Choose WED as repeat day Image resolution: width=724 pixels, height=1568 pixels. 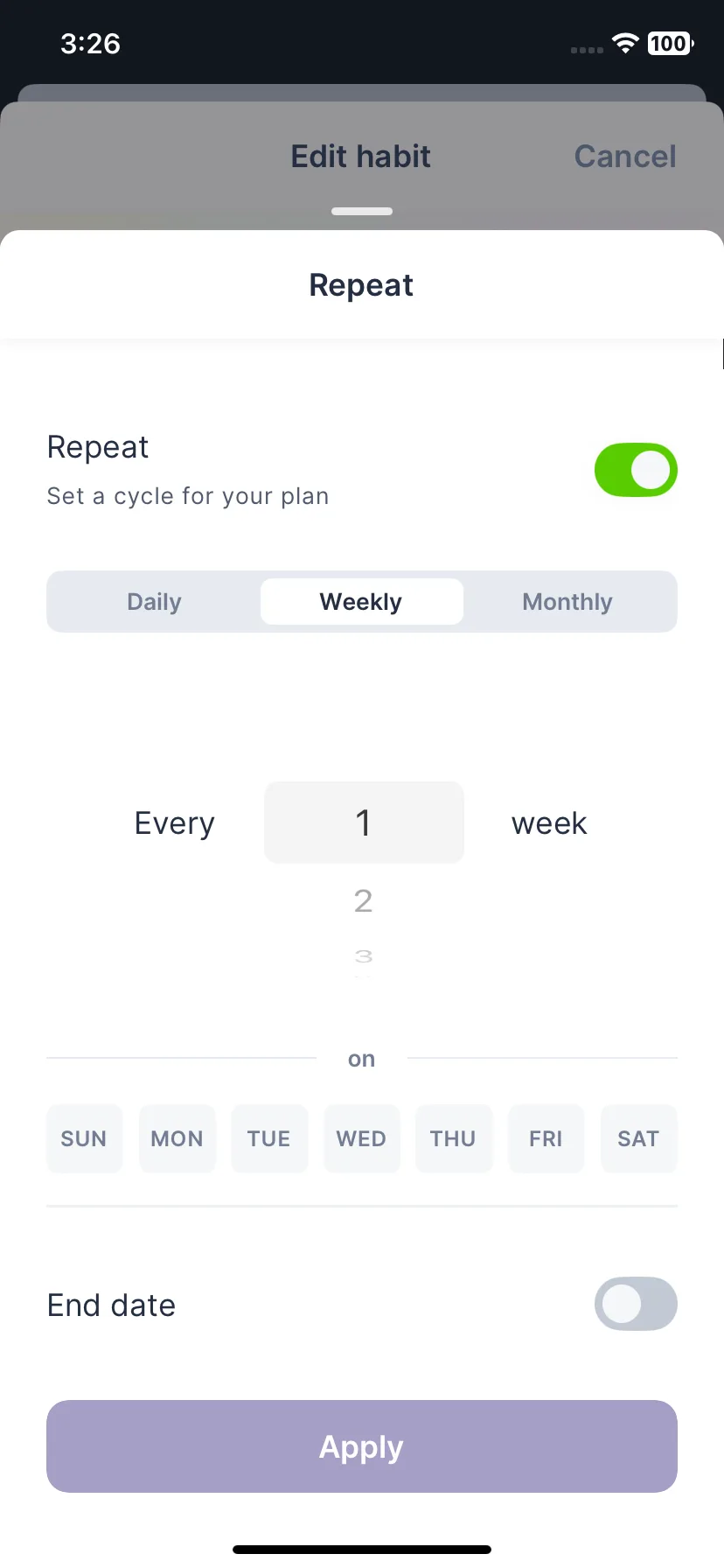(x=361, y=1138)
